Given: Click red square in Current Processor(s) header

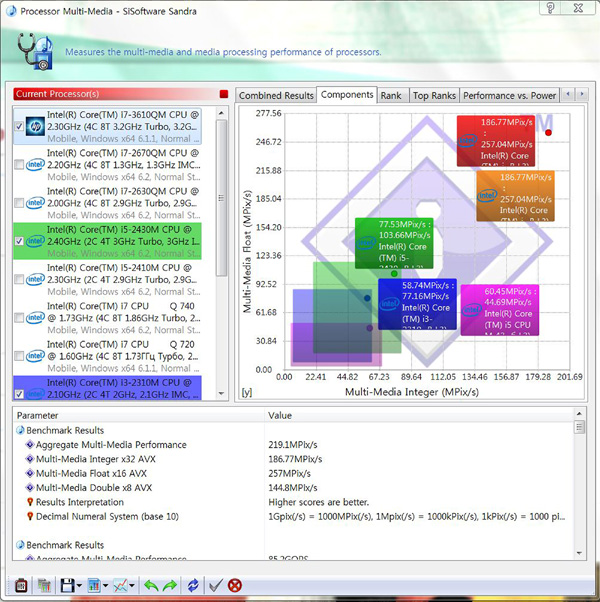Looking at the screenshot, I should click(x=223, y=94).
